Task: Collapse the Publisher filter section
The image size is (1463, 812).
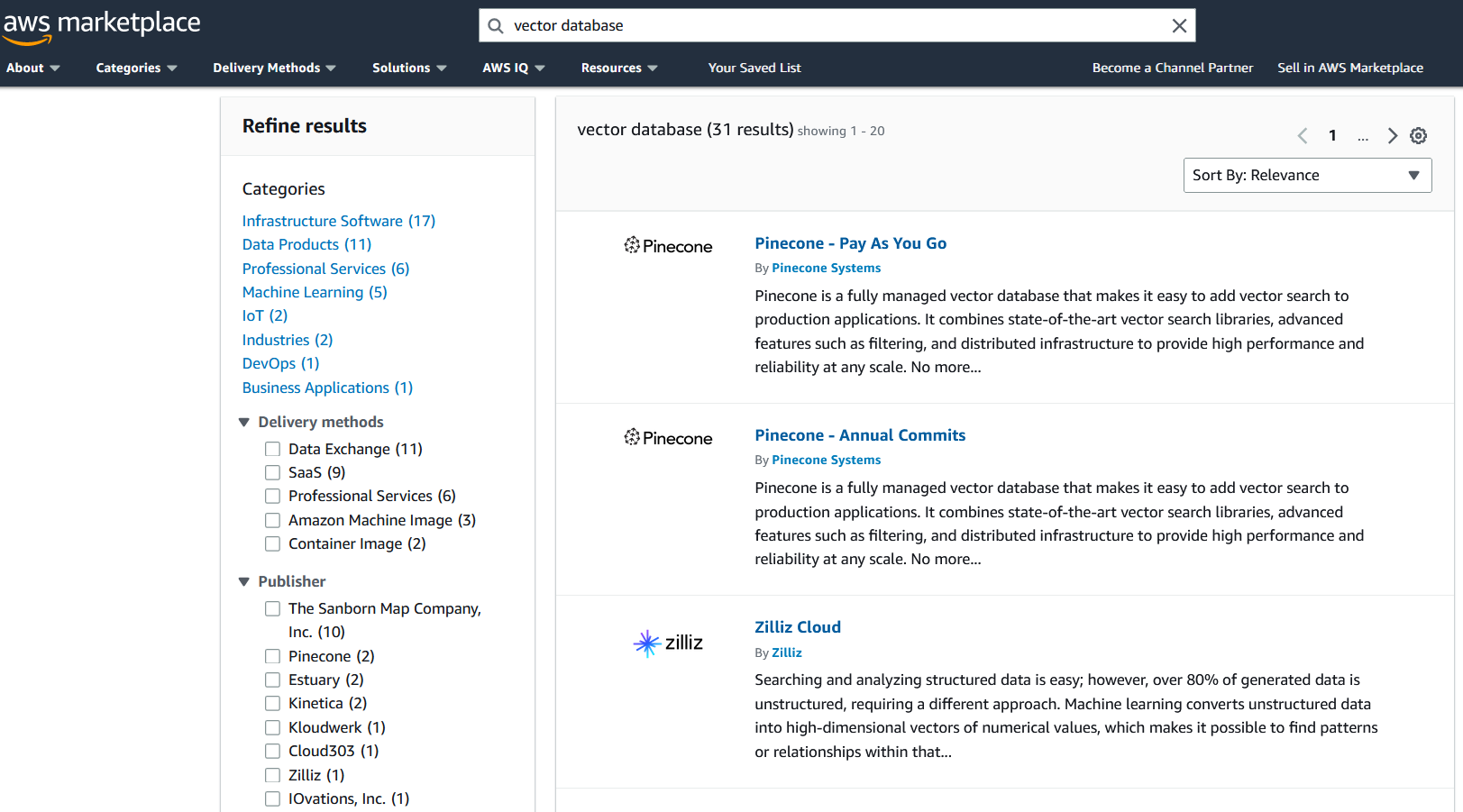Action: click(x=244, y=581)
